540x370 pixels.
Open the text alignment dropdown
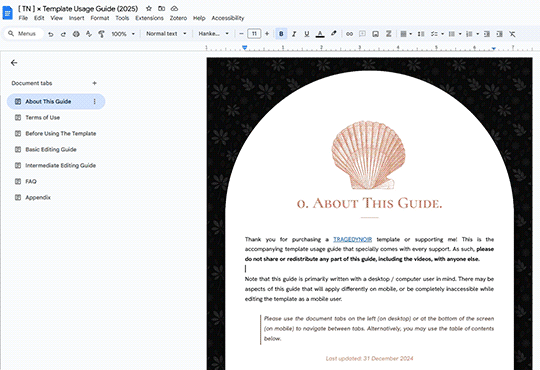pyautogui.click(x=406, y=34)
